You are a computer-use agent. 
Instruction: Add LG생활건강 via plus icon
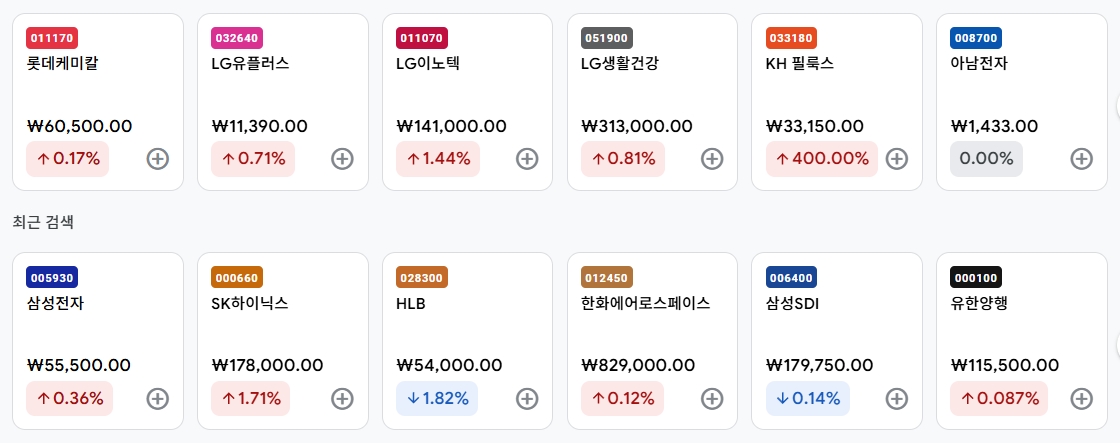pyautogui.click(x=712, y=159)
